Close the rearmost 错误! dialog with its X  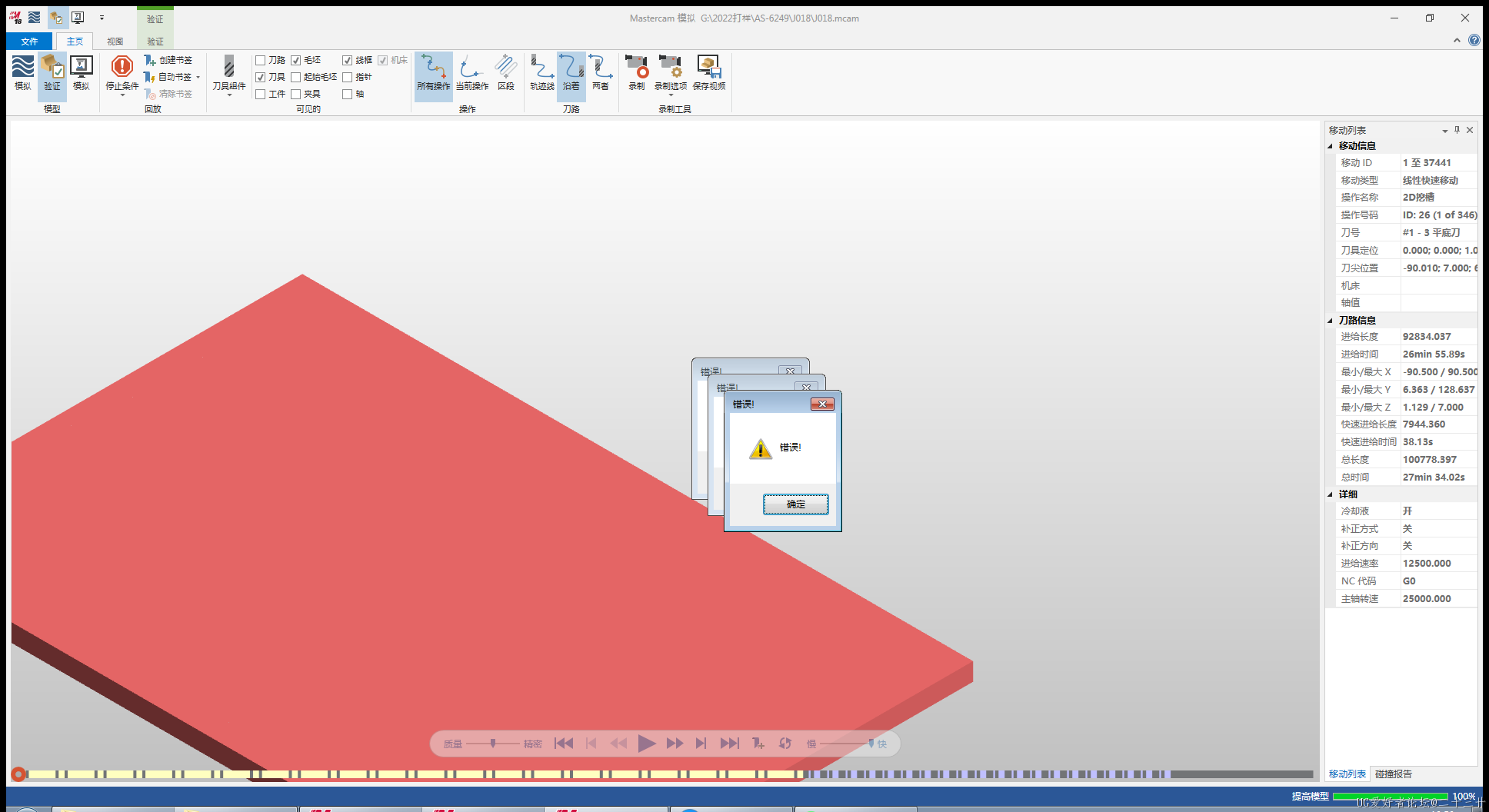790,371
